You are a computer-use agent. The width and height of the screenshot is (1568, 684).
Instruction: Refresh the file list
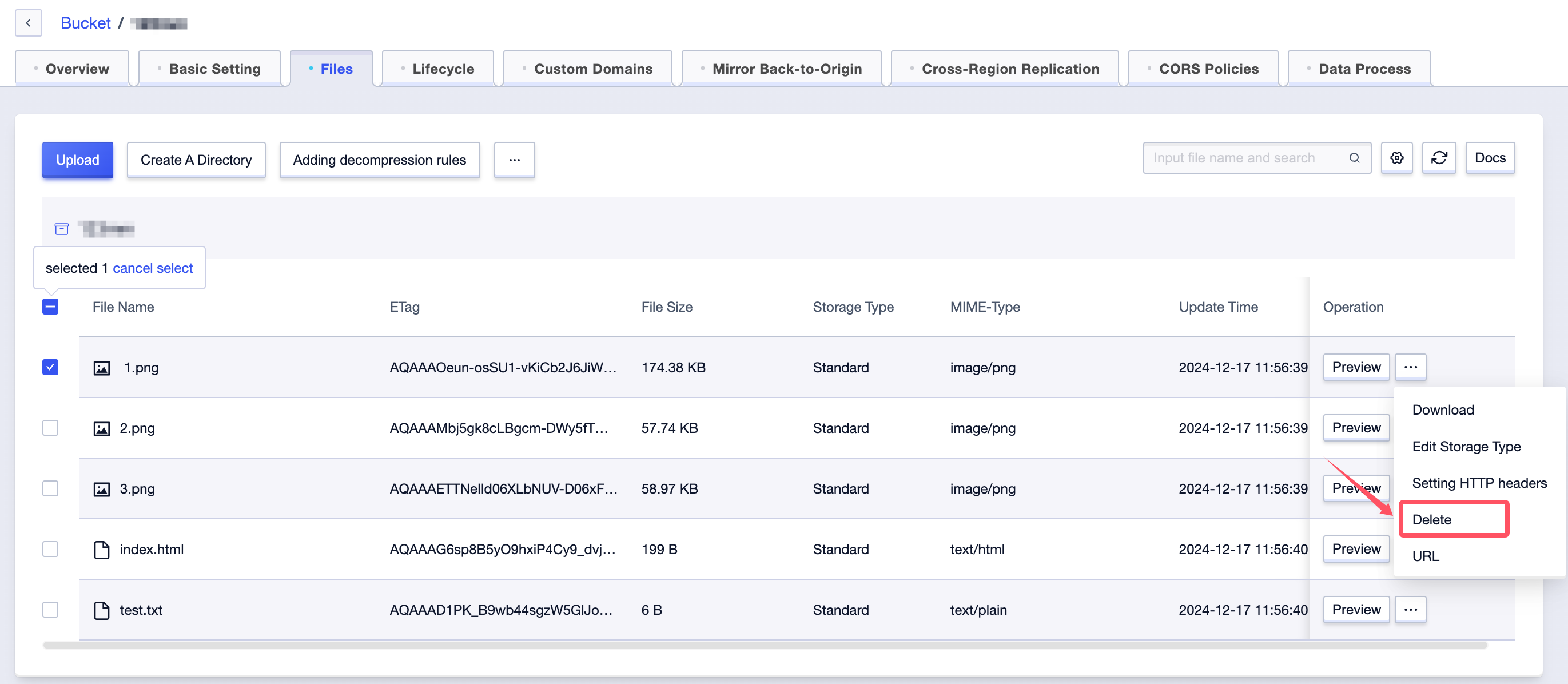click(1438, 158)
